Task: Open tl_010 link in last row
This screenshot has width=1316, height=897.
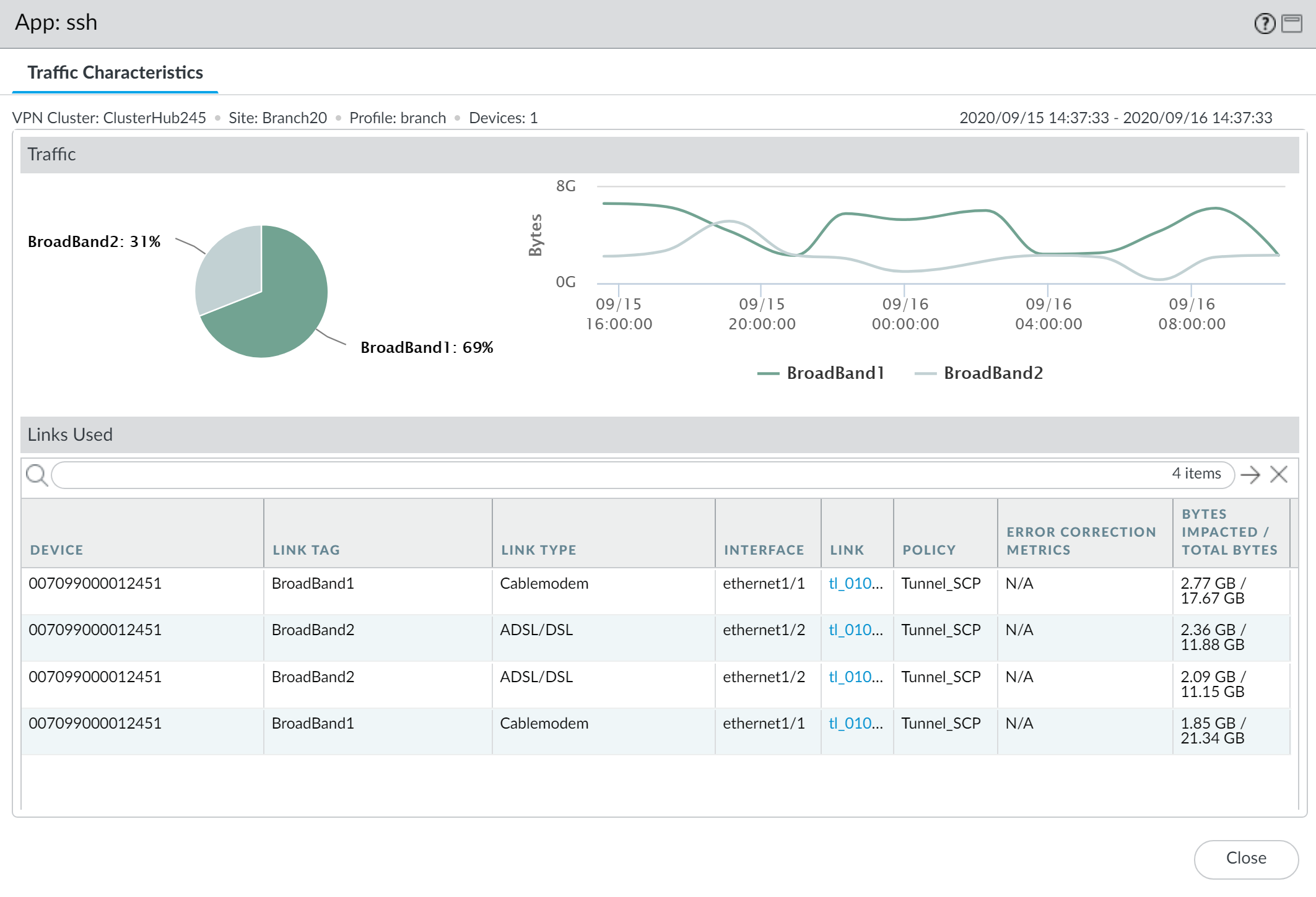Action: [x=850, y=723]
